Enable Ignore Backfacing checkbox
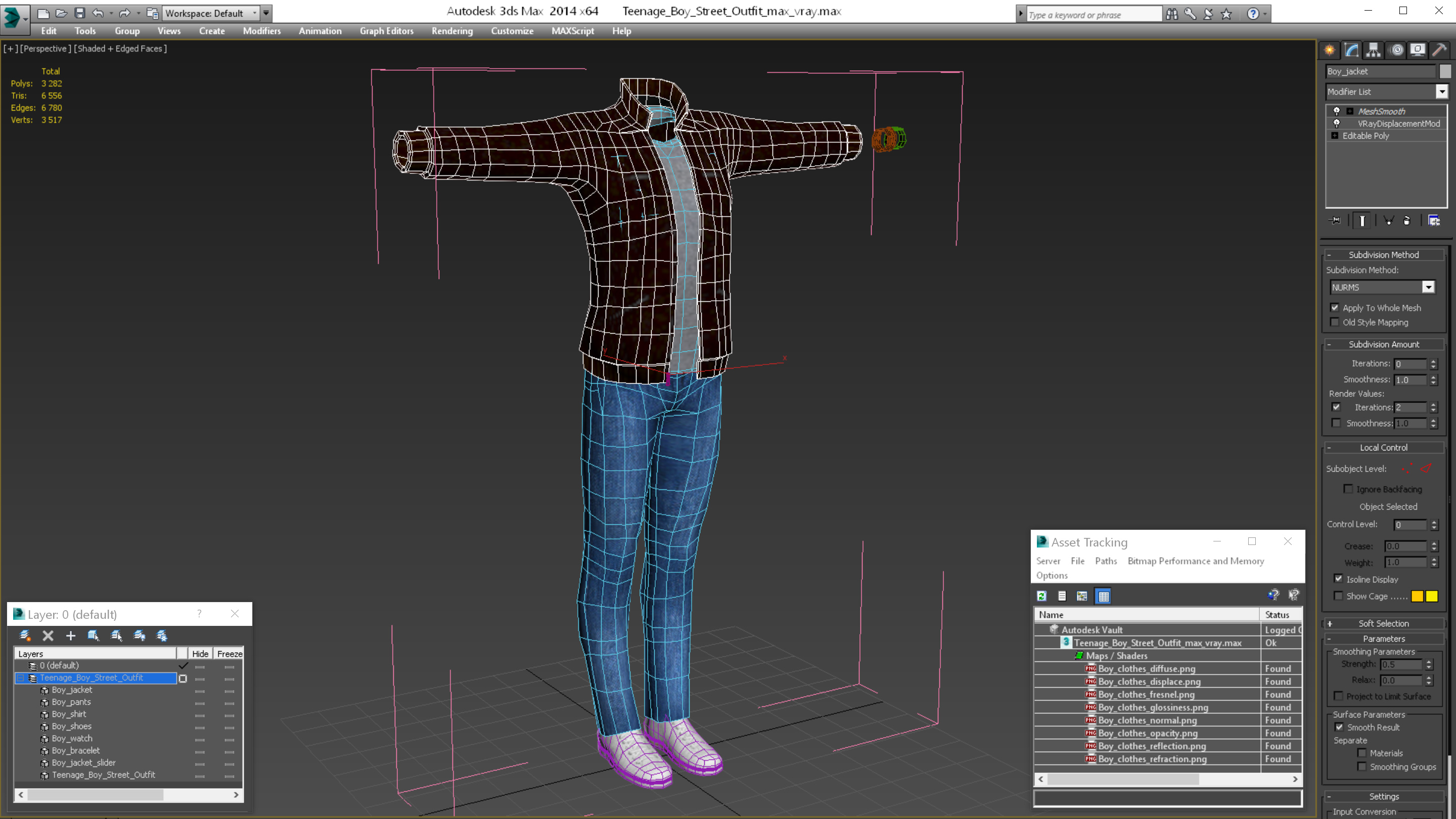1456x819 pixels. [x=1349, y=489]
